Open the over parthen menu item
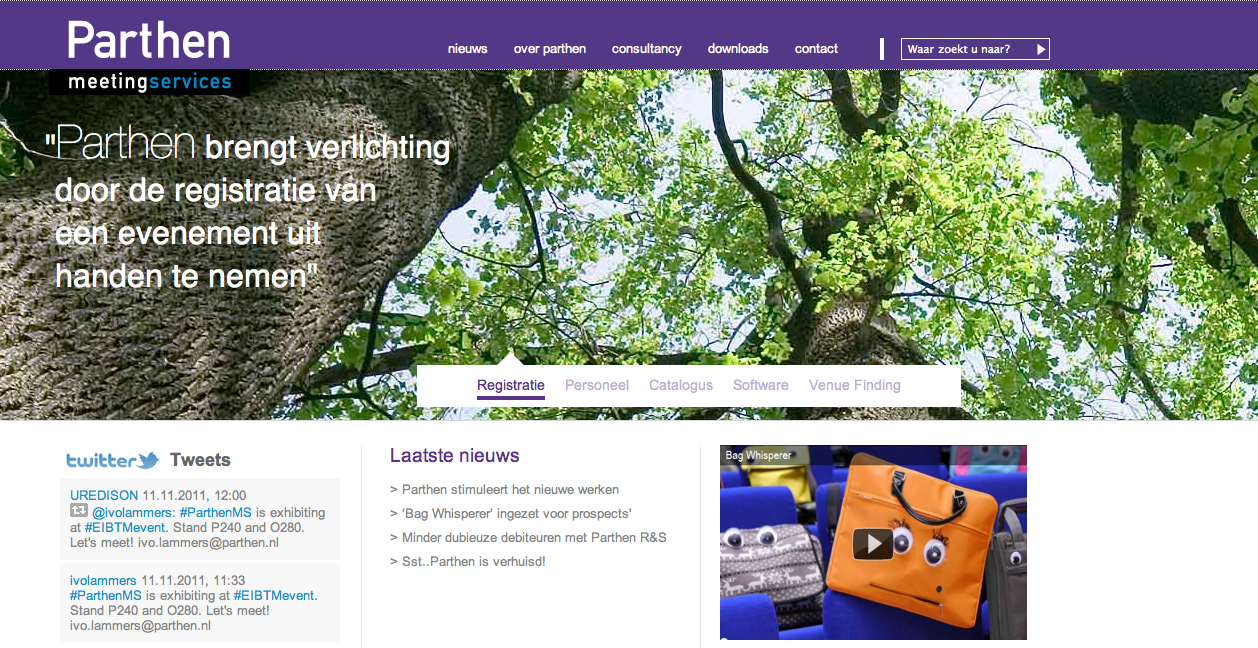This screenshot has width=1258, height=648. (x=550, y=48)
